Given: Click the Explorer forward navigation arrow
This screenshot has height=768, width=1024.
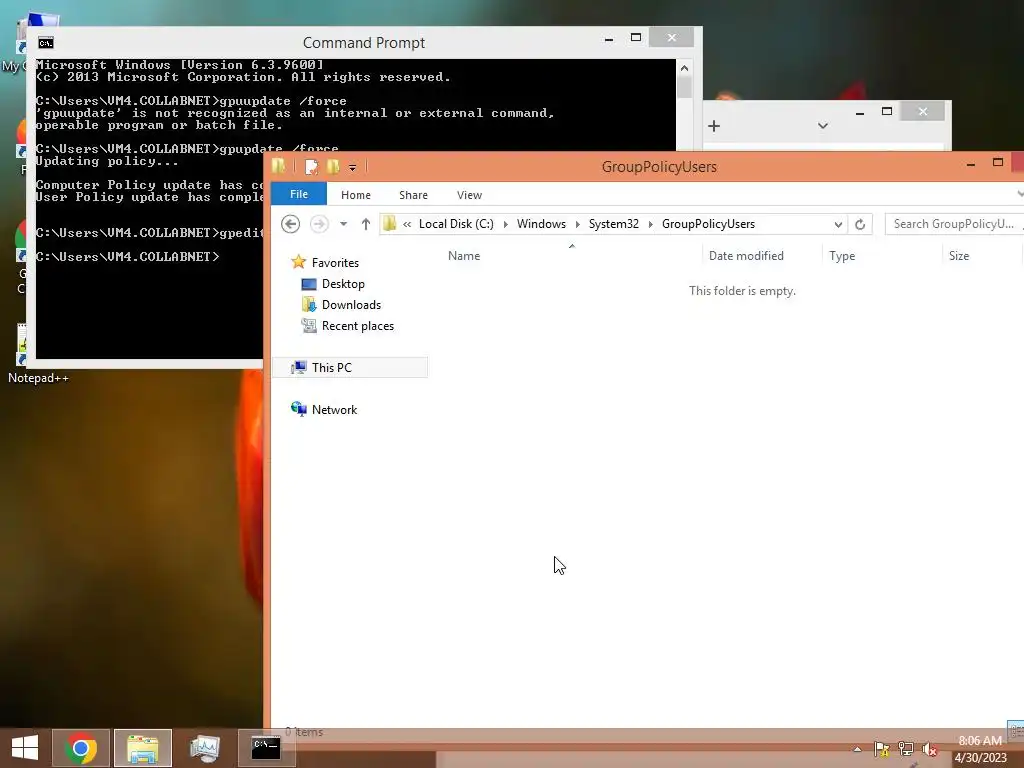Looking at the screenshot, I should click(x=319, y=224).
